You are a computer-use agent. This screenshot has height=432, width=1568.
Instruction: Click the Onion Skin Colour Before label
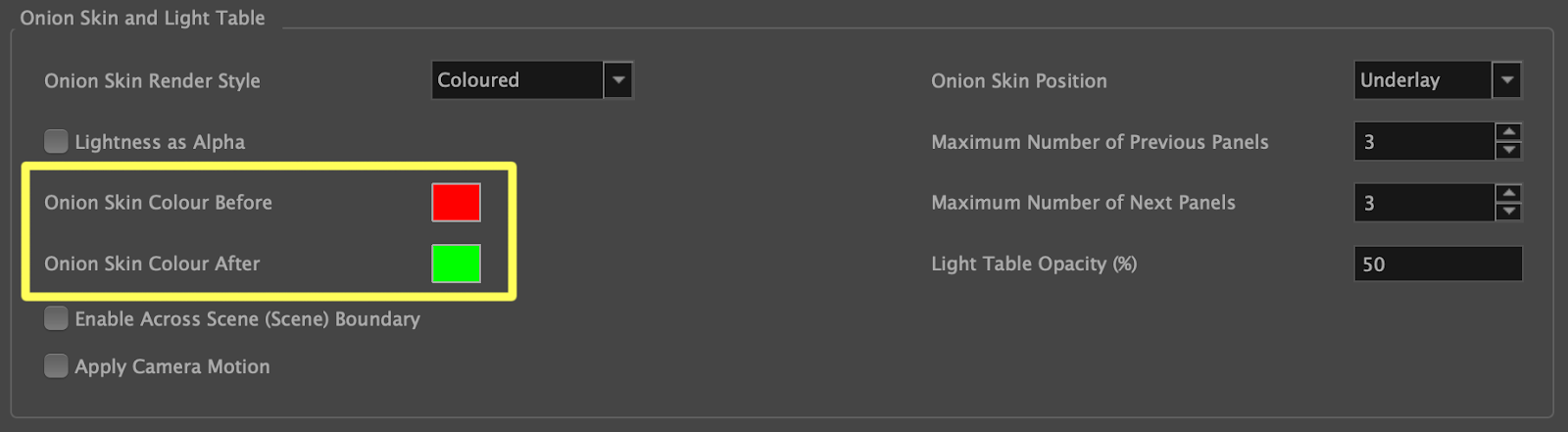(x=158, y=203)
